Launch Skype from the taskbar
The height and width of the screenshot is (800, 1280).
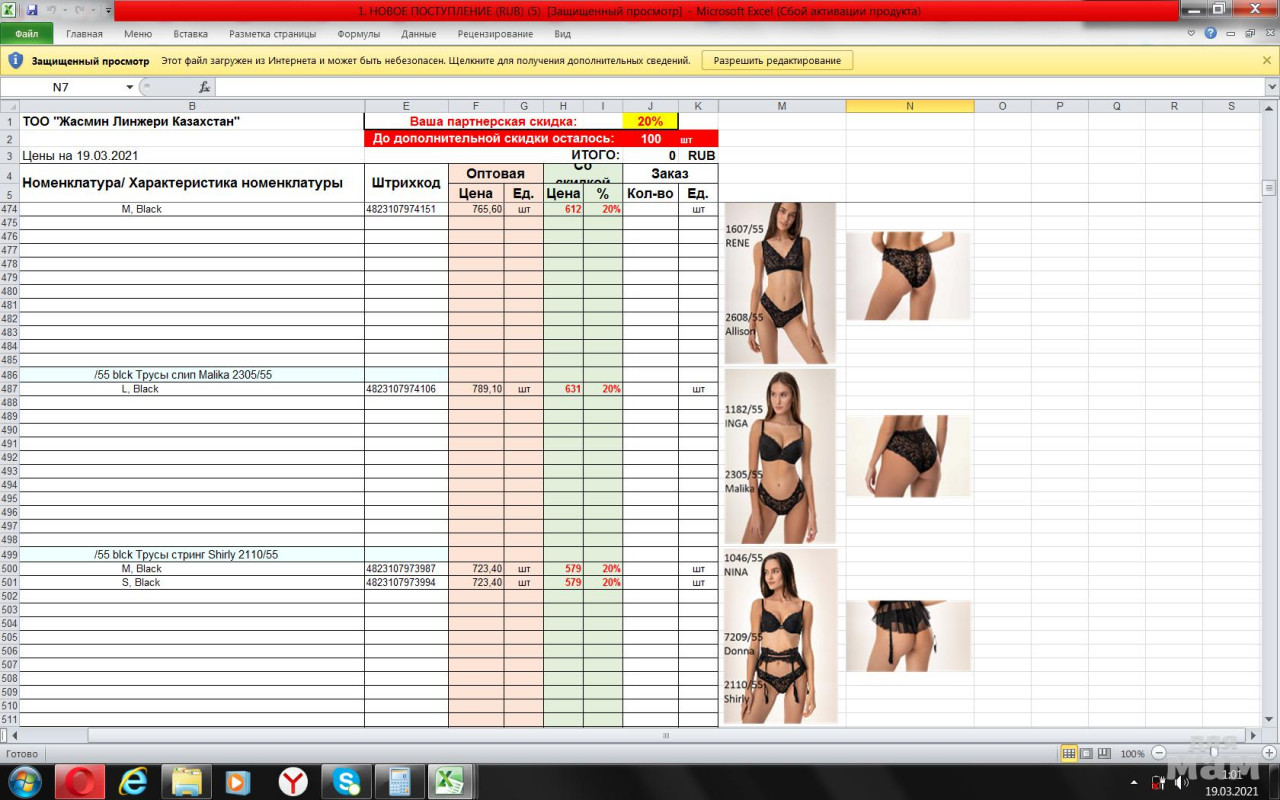click(x=347, y=781)
